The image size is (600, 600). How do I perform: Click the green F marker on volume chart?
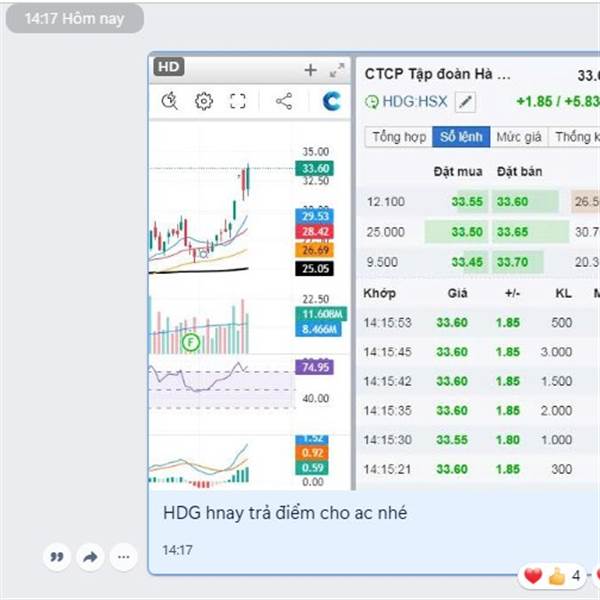(x=191, y=342)
